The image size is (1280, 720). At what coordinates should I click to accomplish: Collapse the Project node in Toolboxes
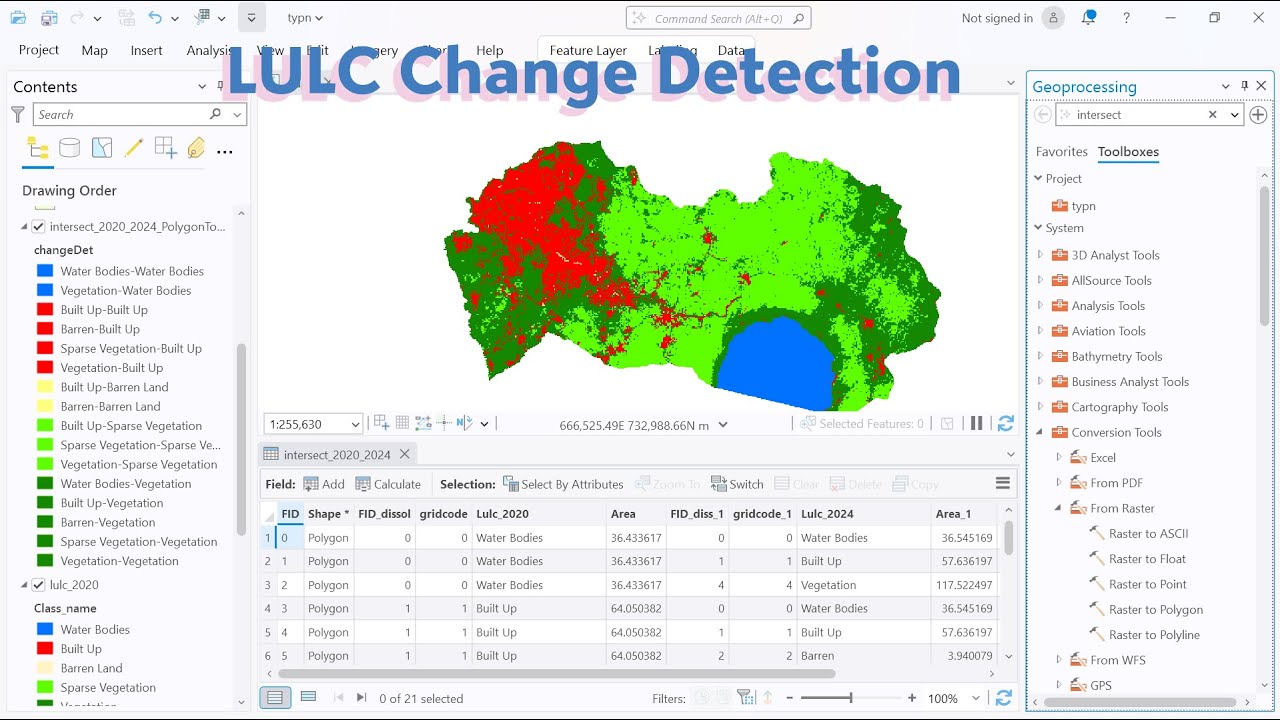1038,178
